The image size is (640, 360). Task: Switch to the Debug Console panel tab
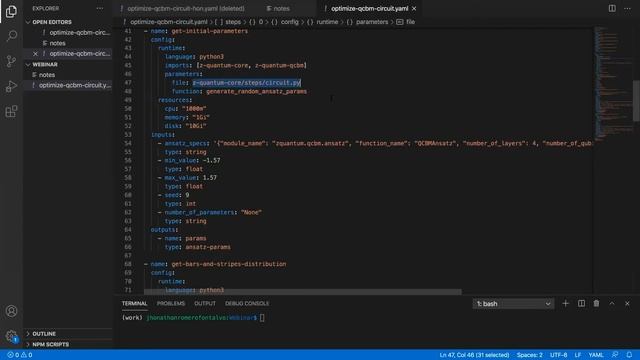click(247, 303)
